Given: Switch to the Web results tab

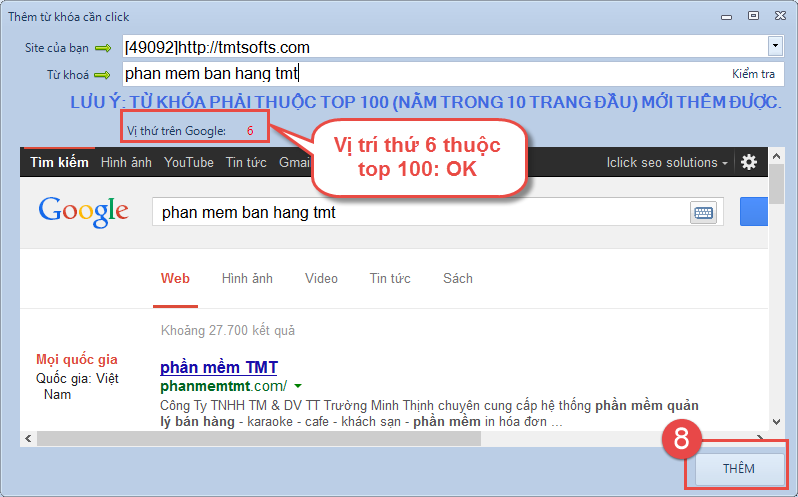Looking at the screenshot, I should pos(175,278).
